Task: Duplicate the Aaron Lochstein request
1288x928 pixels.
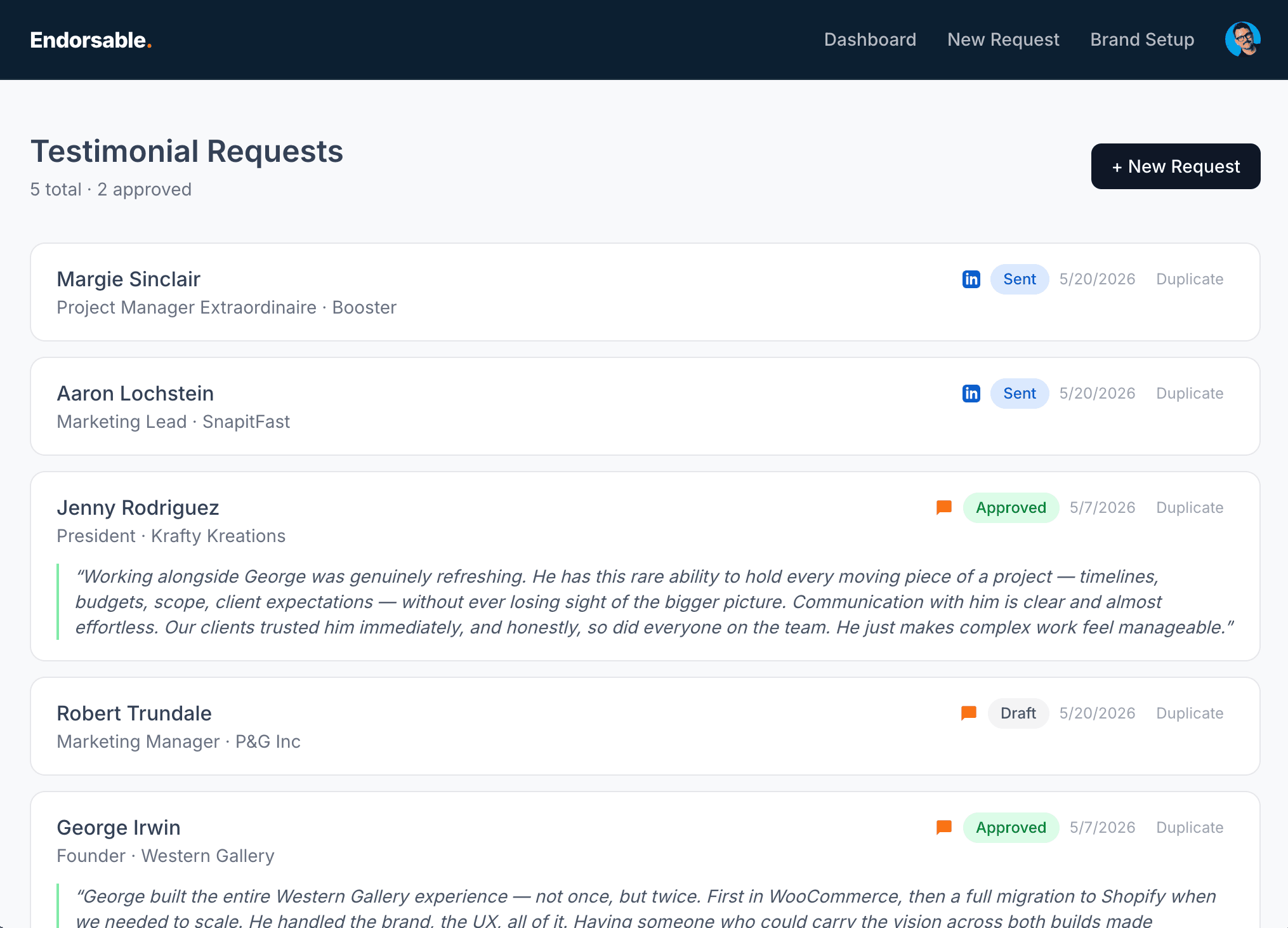Action: click(1190, 394)
